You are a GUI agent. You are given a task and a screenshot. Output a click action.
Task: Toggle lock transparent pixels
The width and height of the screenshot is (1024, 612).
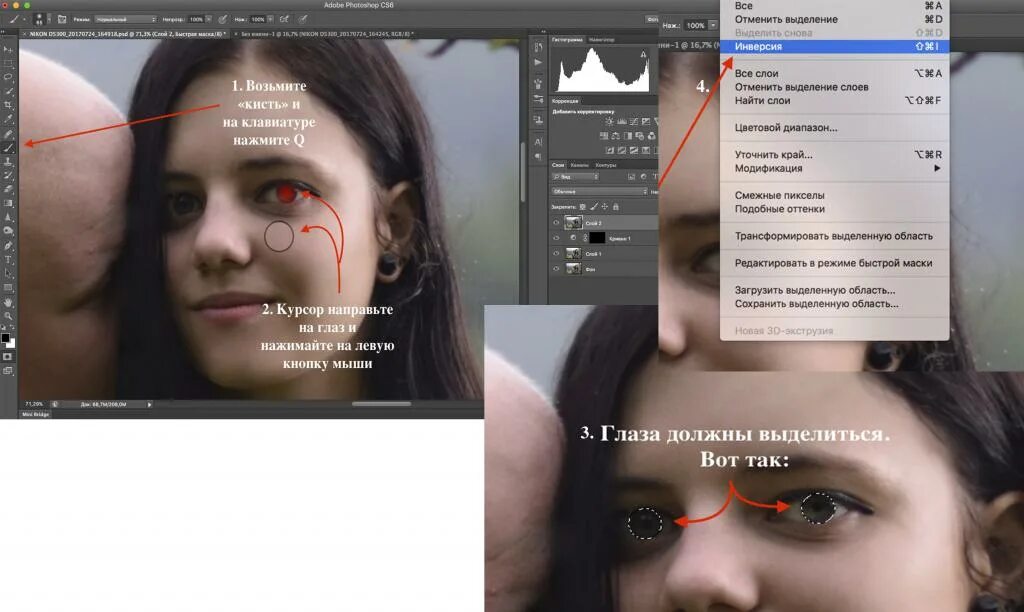[583, 206]
